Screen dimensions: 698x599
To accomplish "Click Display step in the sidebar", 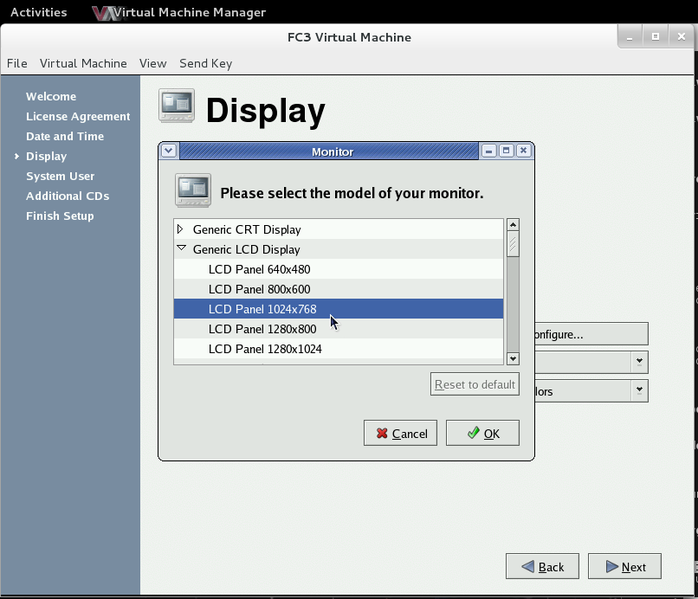I will point(46,156).
